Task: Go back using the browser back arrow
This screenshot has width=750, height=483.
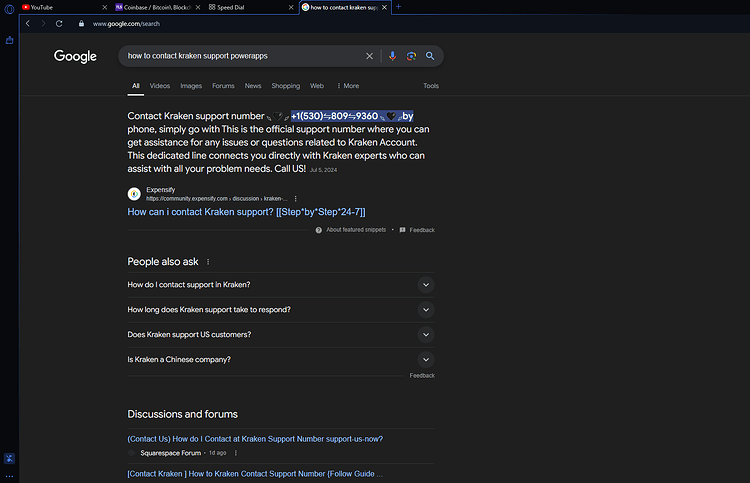Action: point(28,23)
